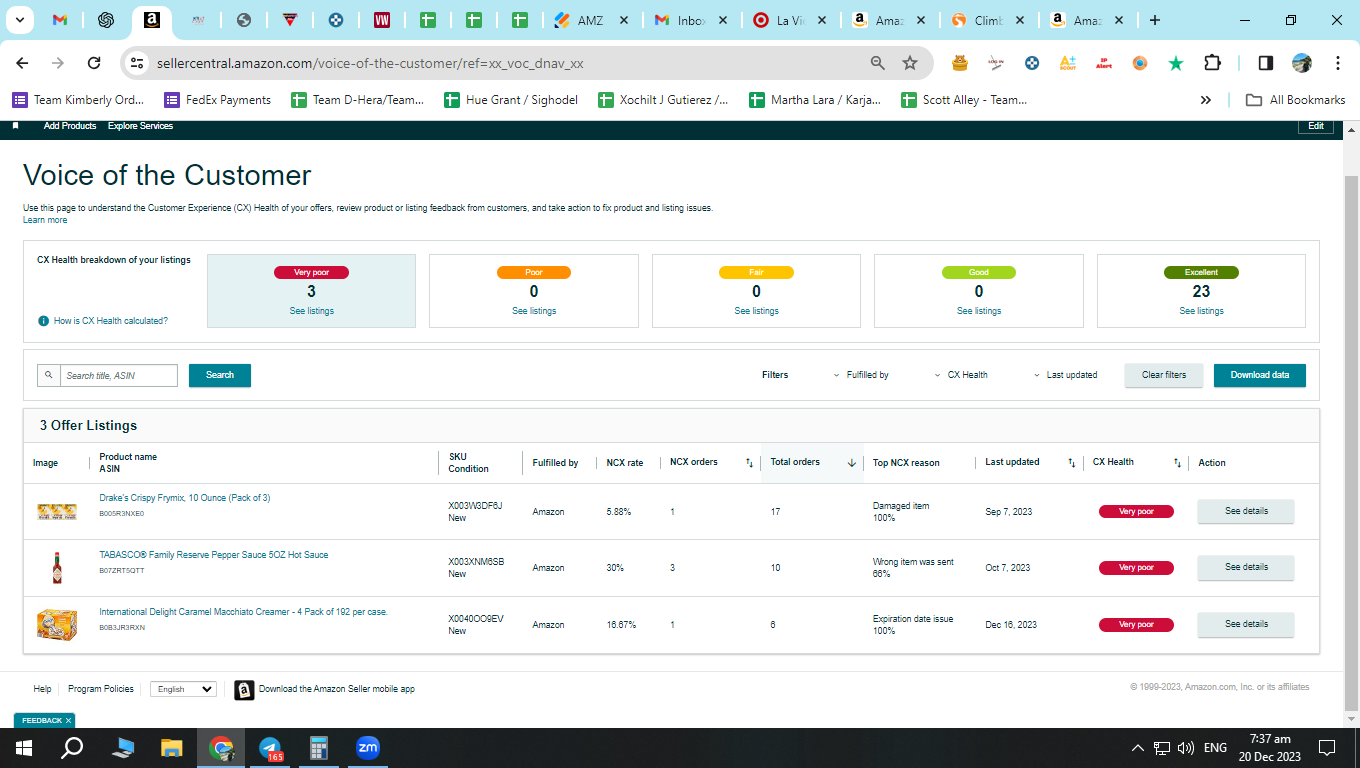Open Add Products in Seller Central nav
Image resolution: width=1360 pixels, height=768 pixels.
[70, 126]
